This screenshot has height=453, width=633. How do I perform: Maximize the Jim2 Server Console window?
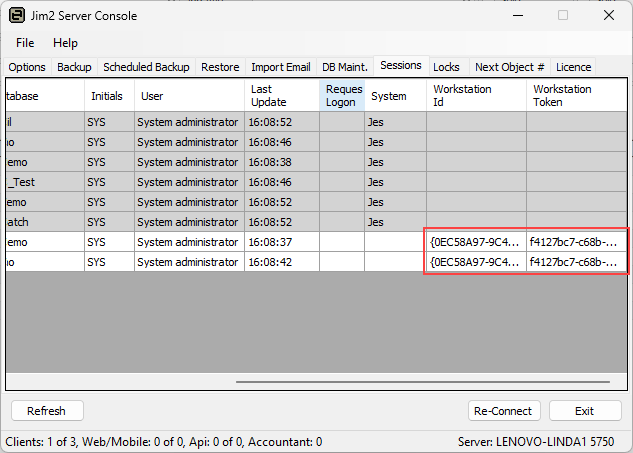tap(563, 15)
